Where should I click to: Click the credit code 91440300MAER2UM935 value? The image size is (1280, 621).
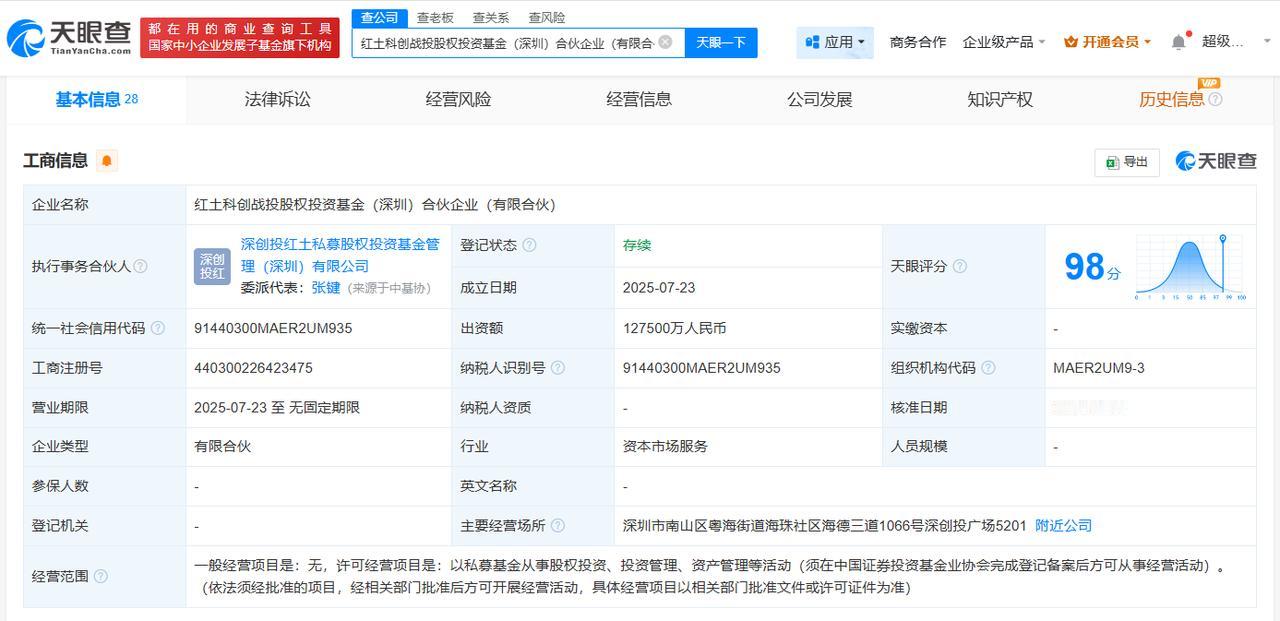tap(273, 328)
